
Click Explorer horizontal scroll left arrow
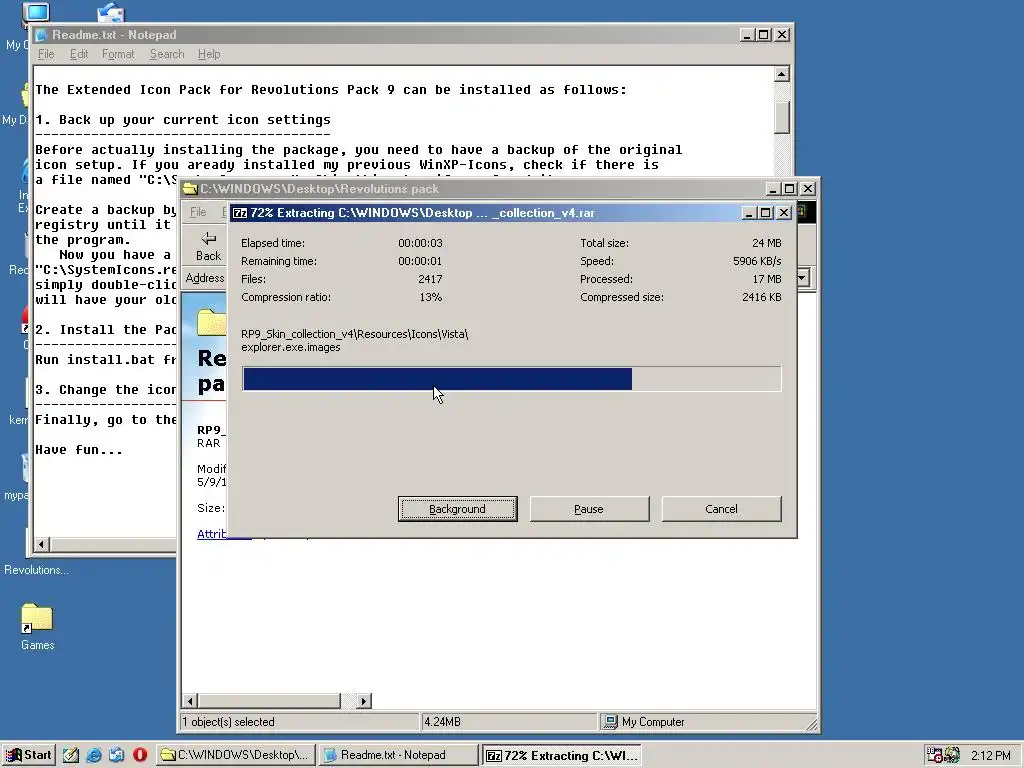(x=189, y=701)
